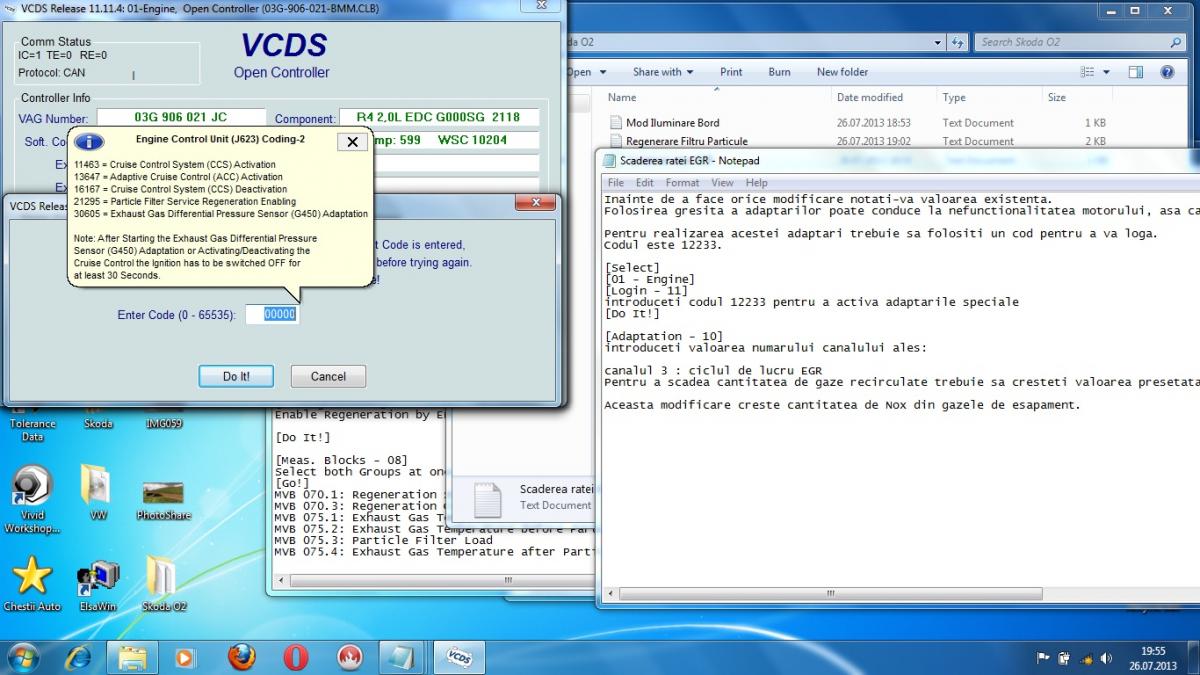The width and height of the screenshot is (1200, 675).
Task: Click the Scaderea ratei EGR Notepad window icon
Action: [x=609, y=160]
